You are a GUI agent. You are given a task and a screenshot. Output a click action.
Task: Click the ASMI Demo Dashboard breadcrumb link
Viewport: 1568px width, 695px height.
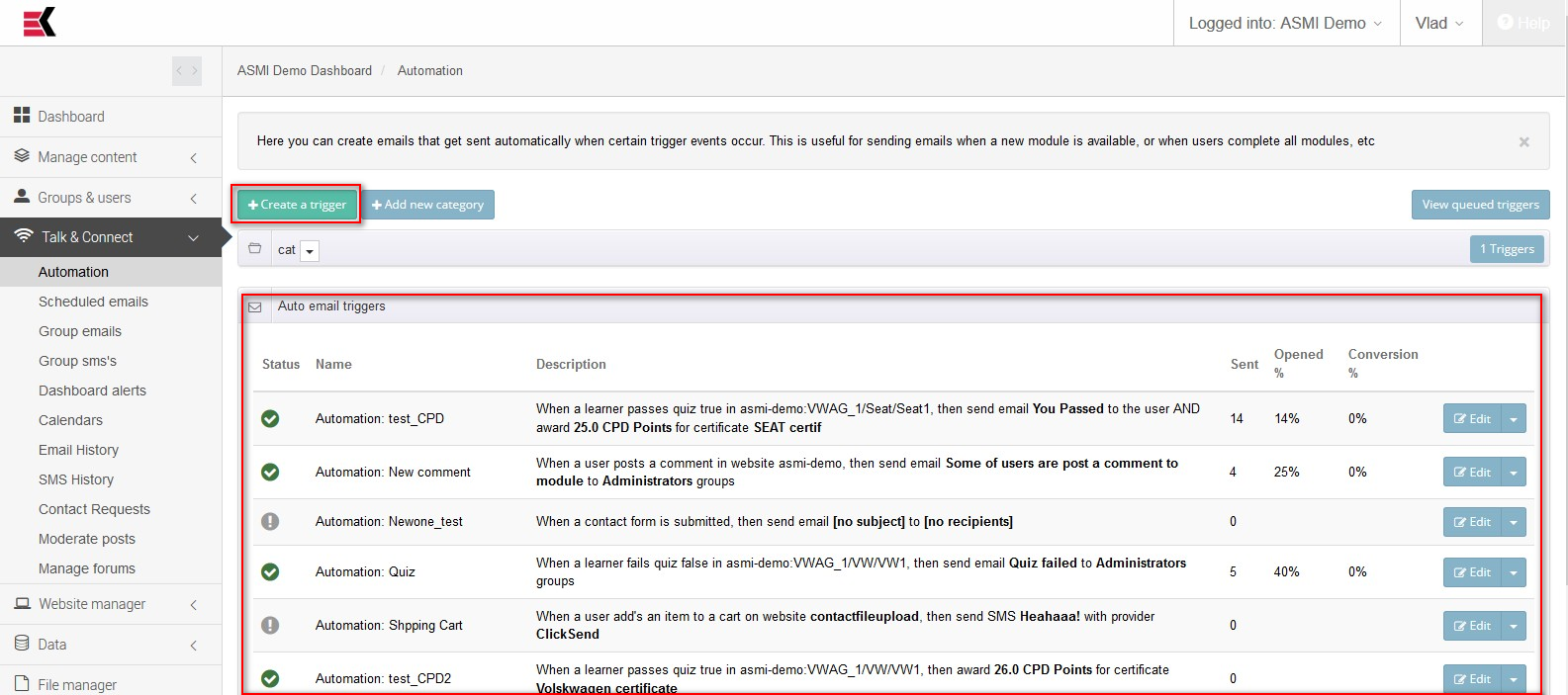click(x=305, y=71)
